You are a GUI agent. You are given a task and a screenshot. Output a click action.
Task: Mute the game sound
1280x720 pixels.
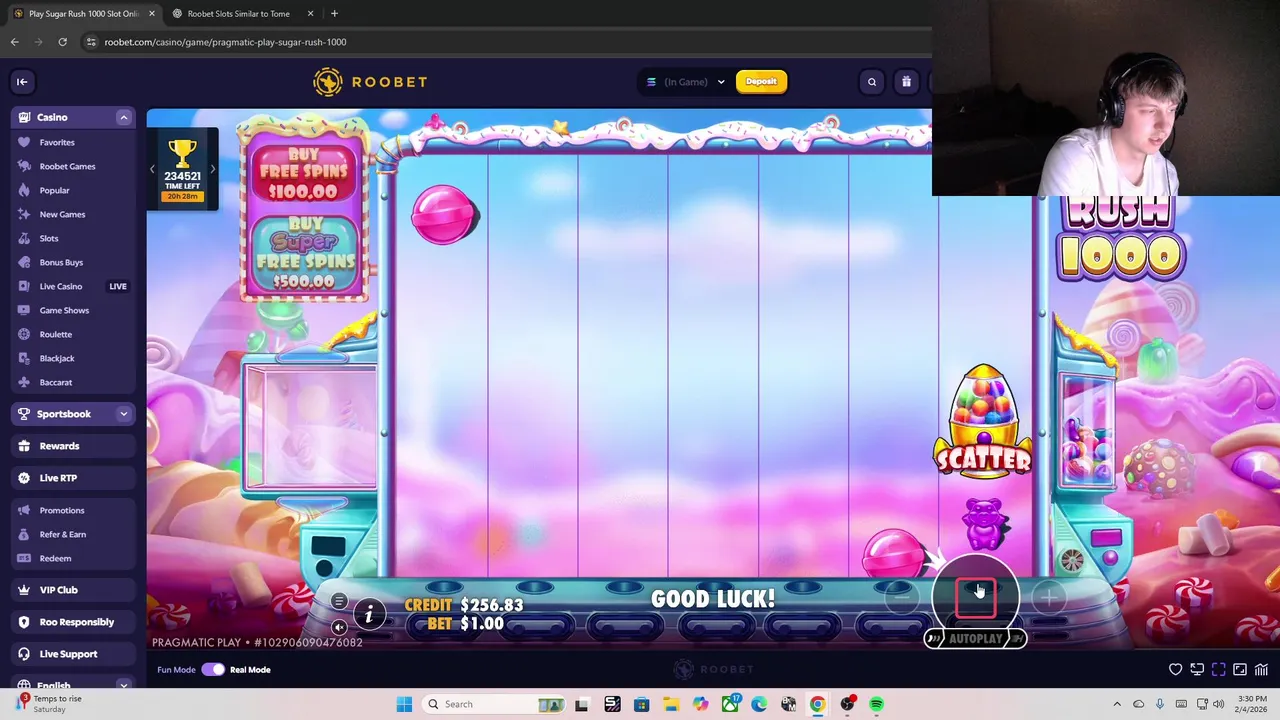point(339,628)
